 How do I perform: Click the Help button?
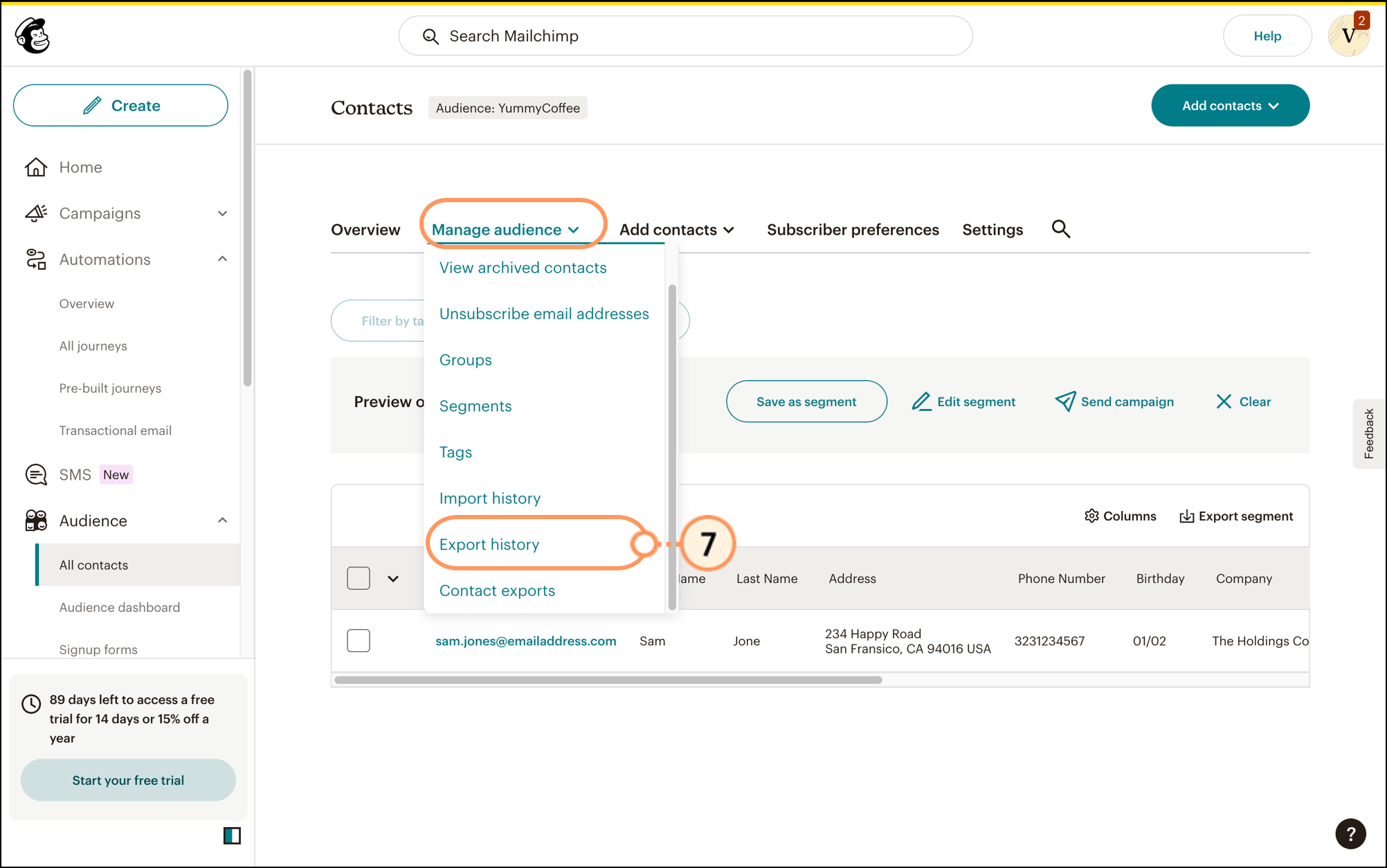coord(1267,36)
